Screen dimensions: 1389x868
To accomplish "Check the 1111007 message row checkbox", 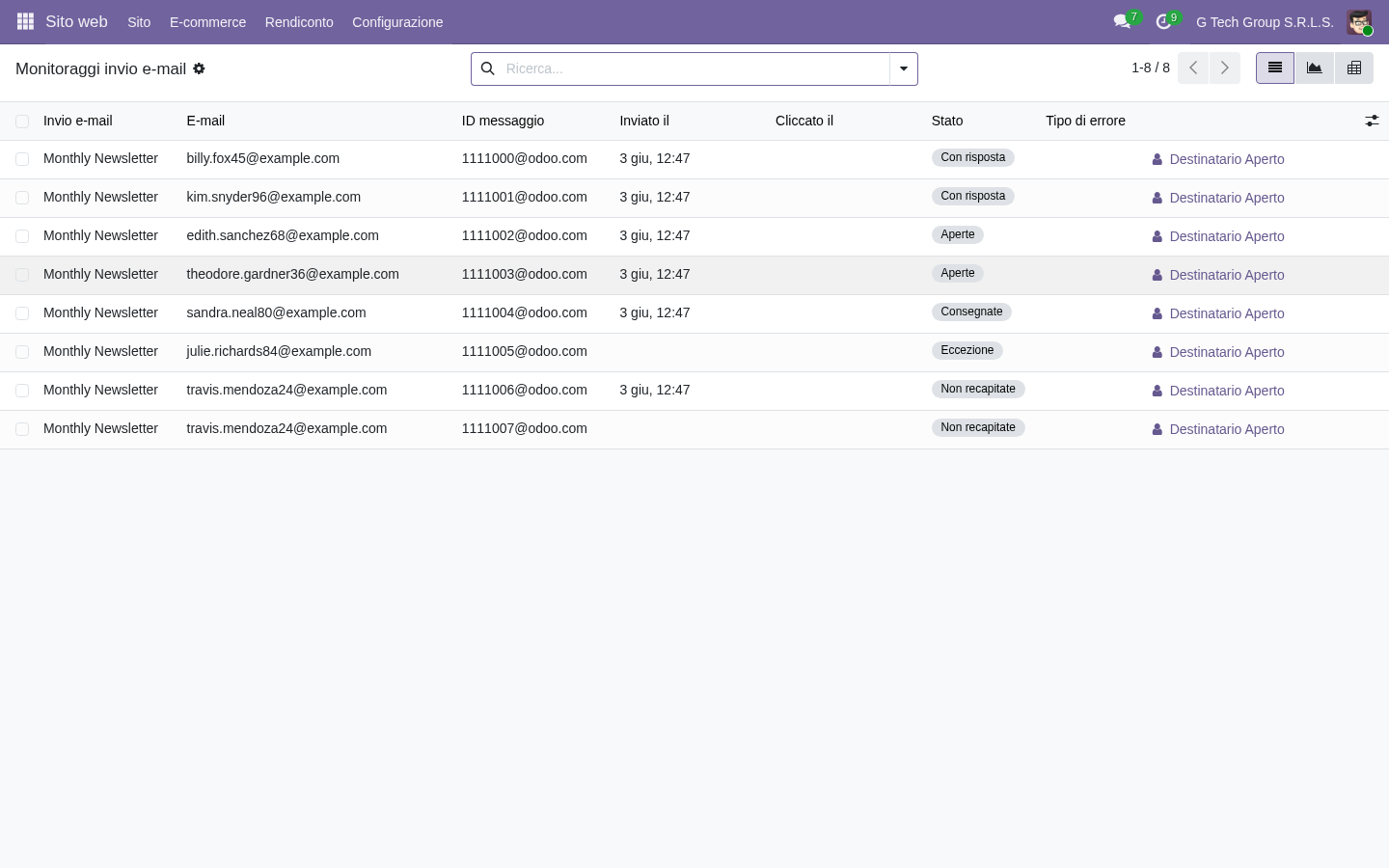I will pos(22,429).
